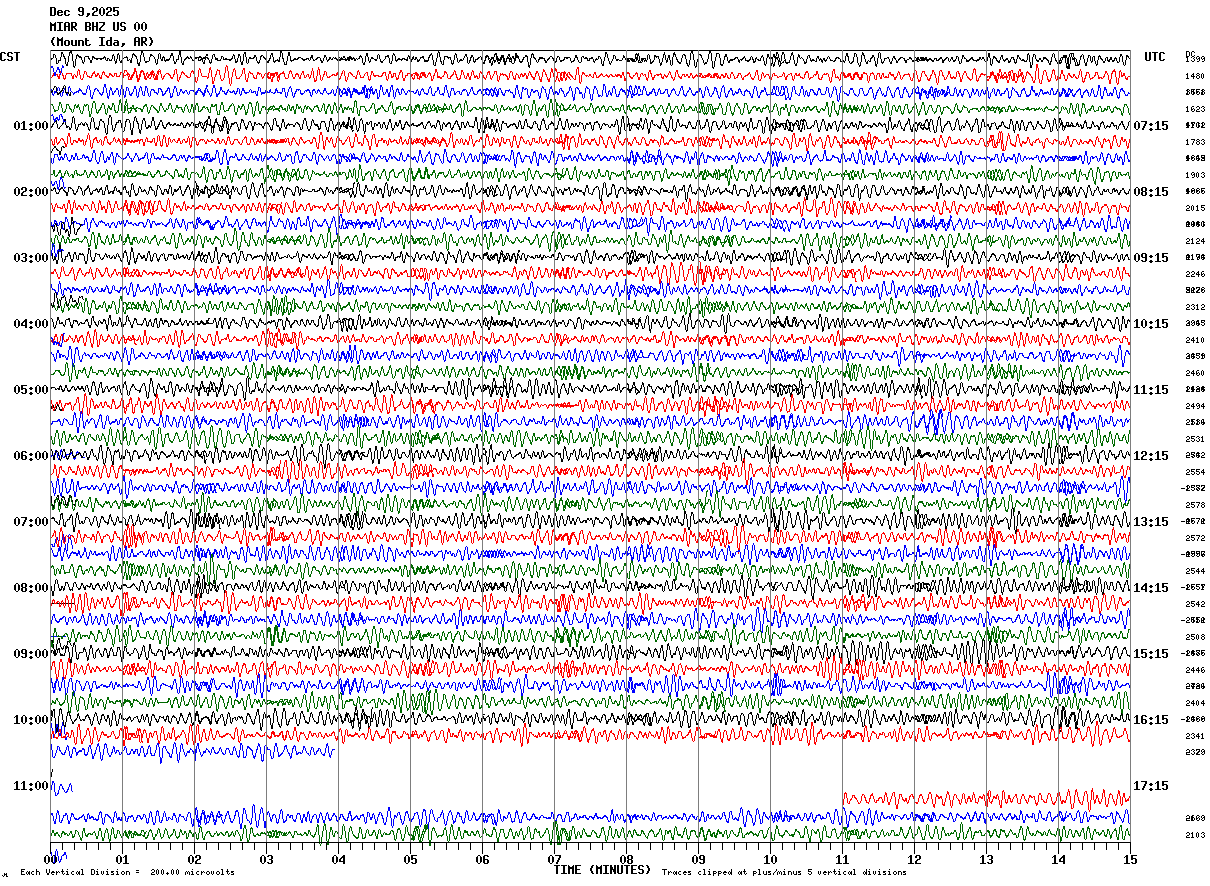Click the DC offset value "2246"
Screen dimensions: 1210x886
(1195, 274)
